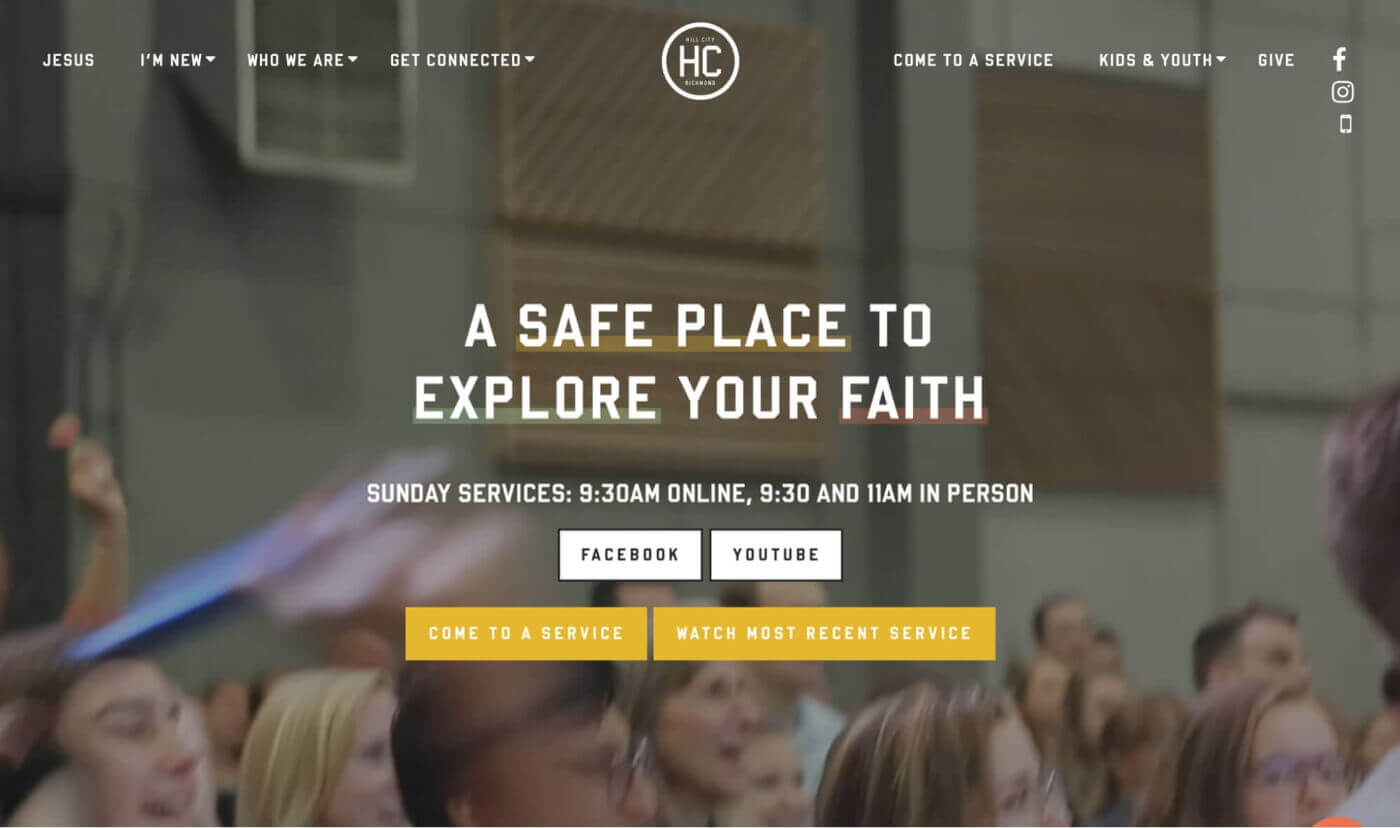
Task: Expand the Kids & Youth dropdown arrow
Action: 1221,60
